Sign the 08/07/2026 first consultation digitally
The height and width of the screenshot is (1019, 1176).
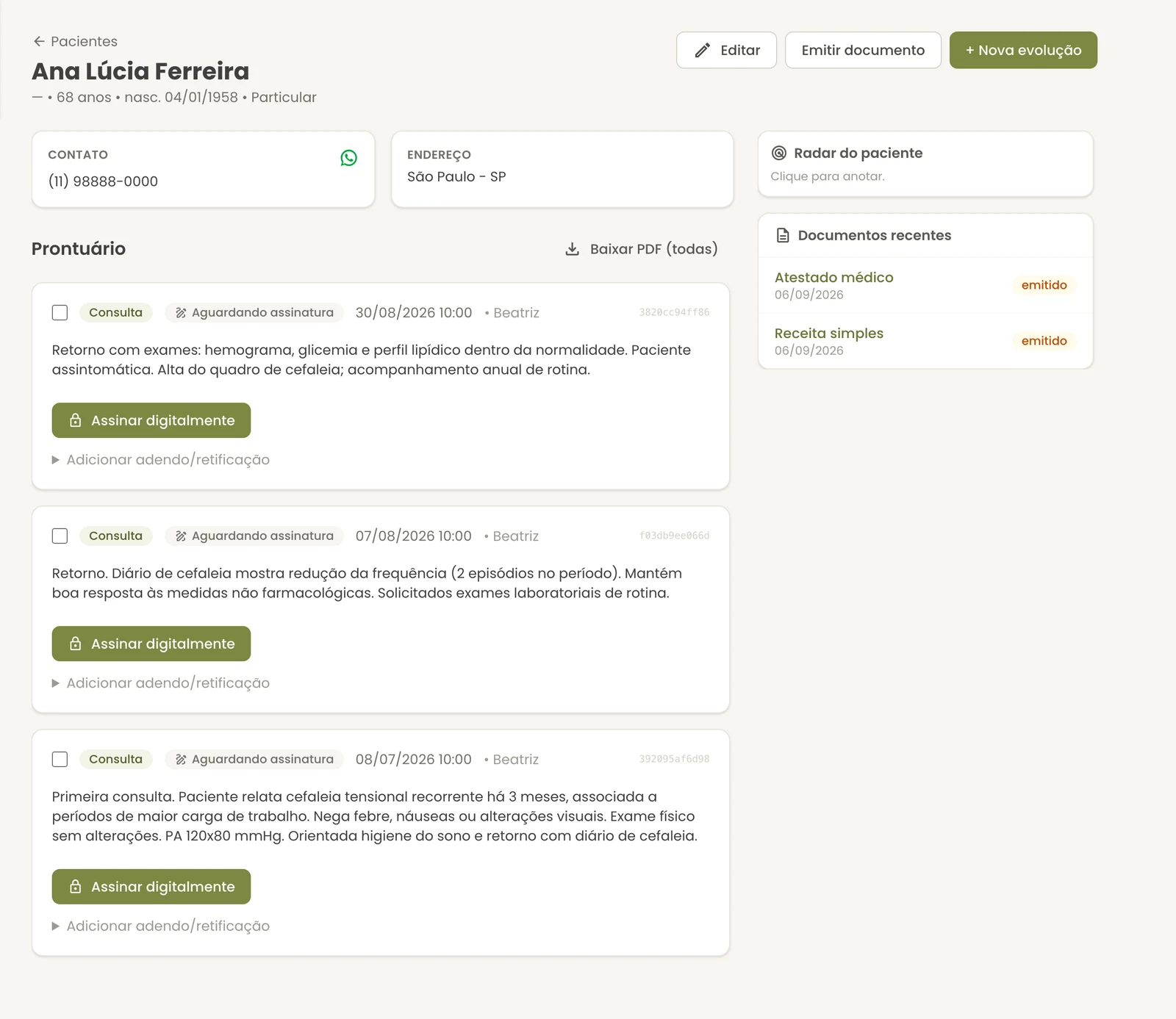(x=151, y=887)
